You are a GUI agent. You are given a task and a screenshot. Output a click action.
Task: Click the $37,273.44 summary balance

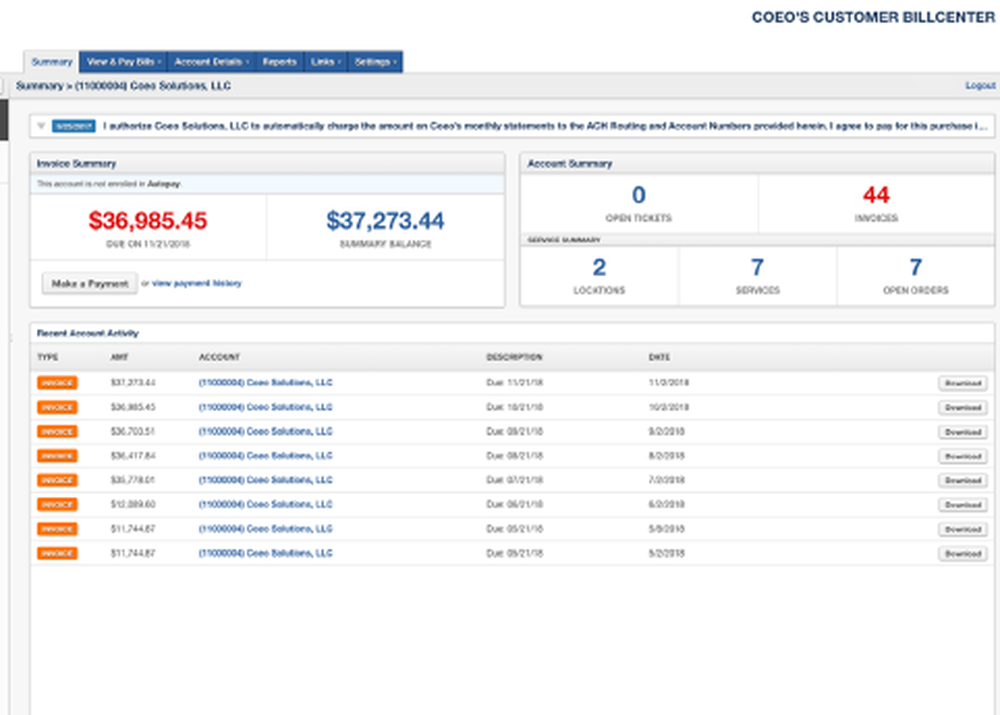385,221
